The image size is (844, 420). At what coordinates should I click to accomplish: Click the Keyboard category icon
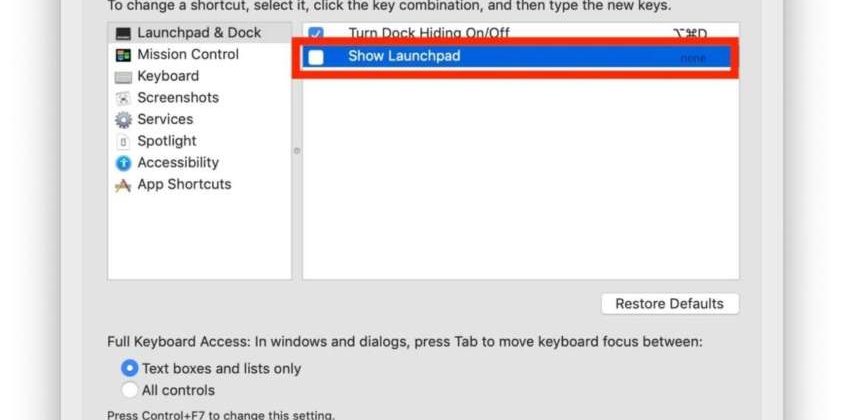click(123, 77)
